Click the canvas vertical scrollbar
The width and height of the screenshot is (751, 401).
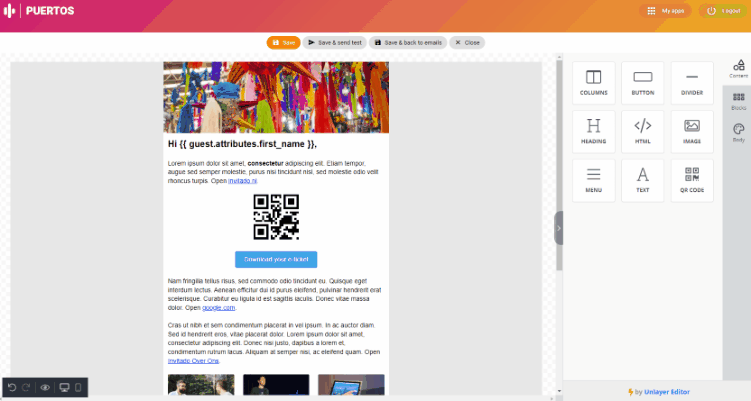click(558, 165)
